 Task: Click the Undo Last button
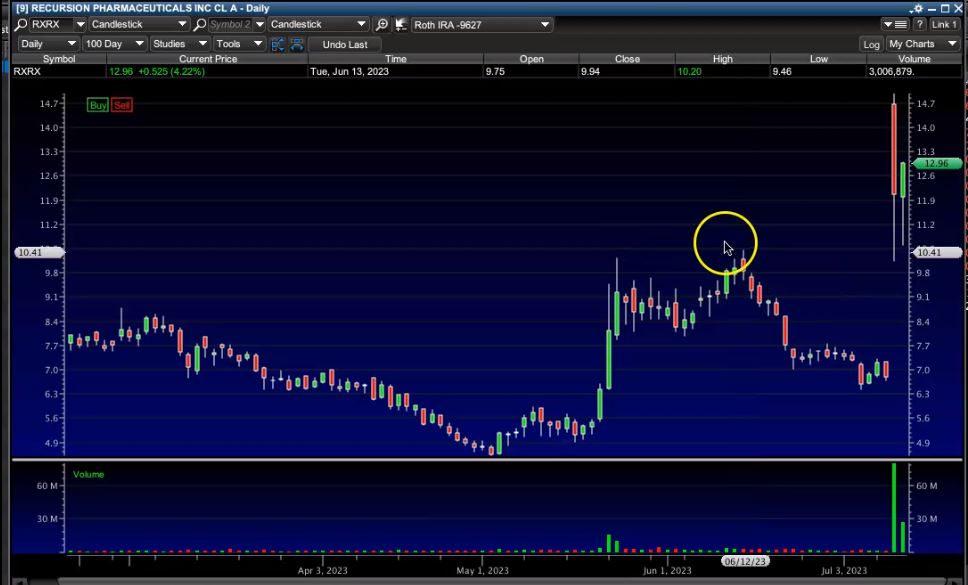(x=344, y=44)
